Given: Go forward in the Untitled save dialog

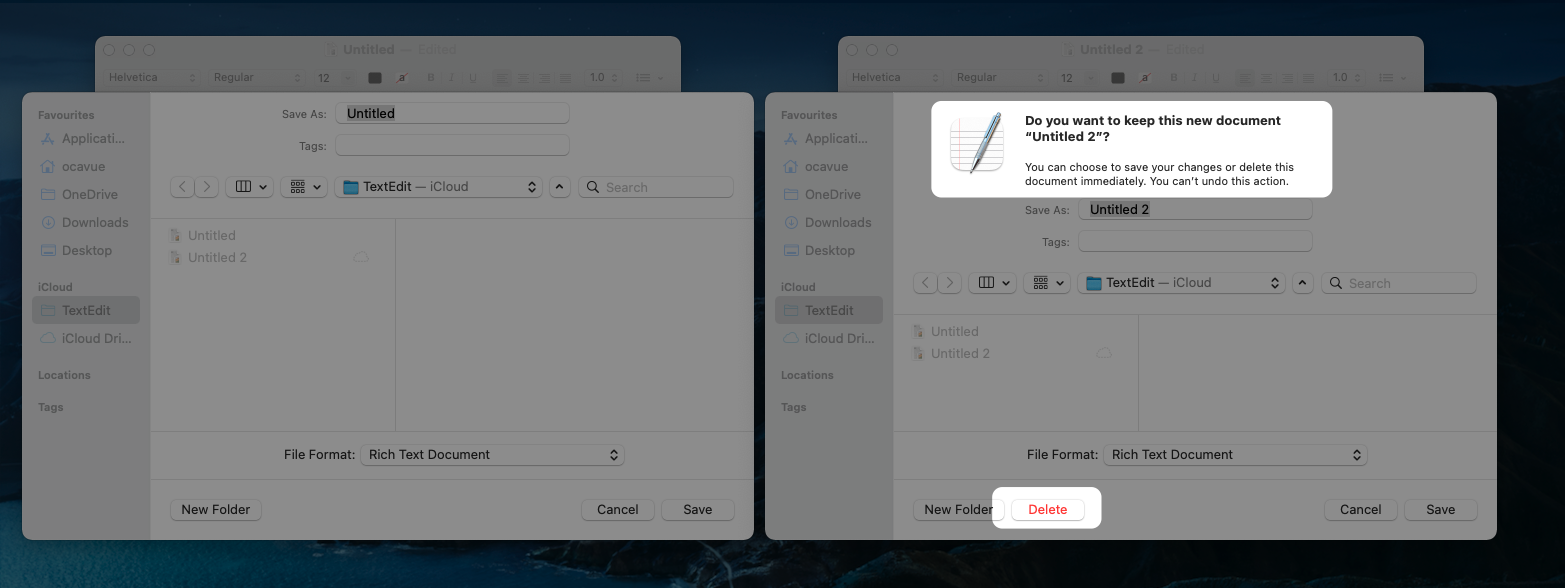Looking at the screenshot, I should click(207, 187).
